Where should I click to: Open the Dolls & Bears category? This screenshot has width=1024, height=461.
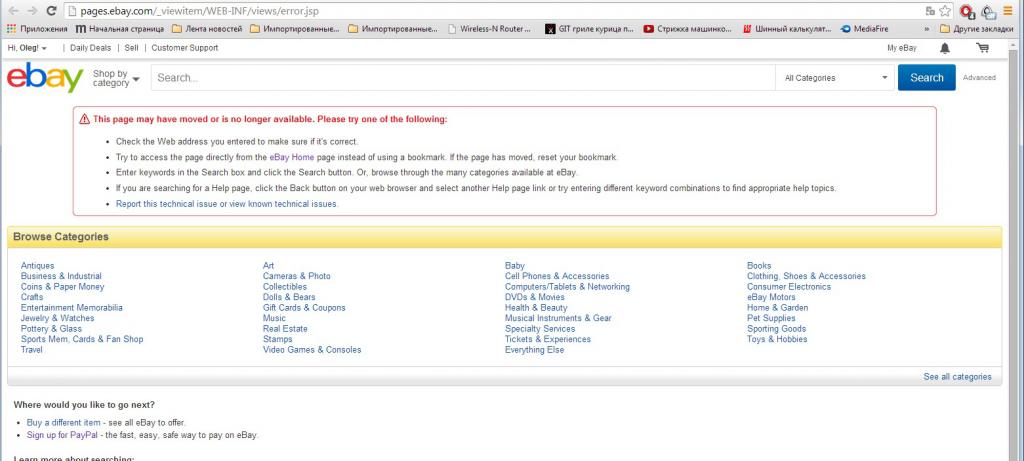coord(289,297)
